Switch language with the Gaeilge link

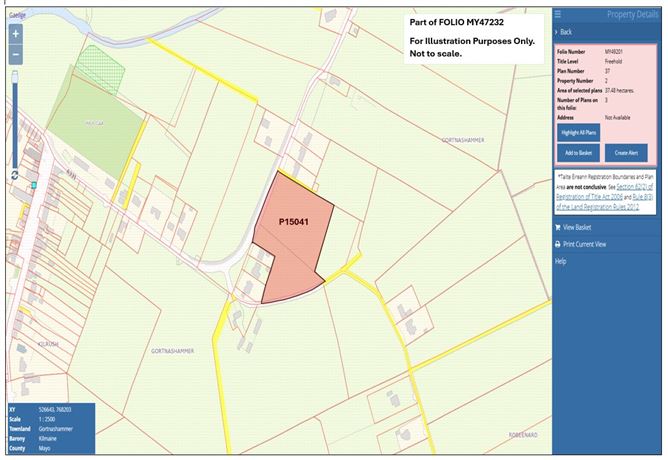coord(18,14)
